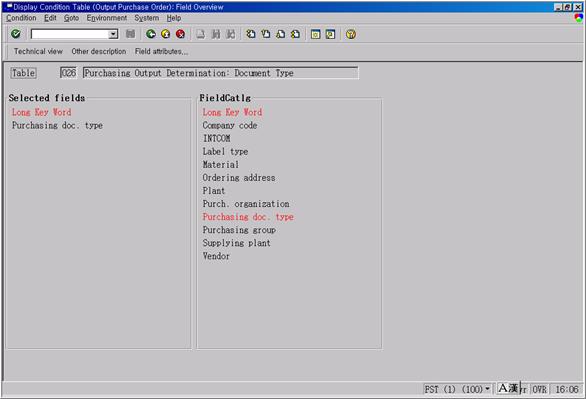Click the Technical view button
The height and width of the screenshot is (399, 586).
[x=38, y=51]
